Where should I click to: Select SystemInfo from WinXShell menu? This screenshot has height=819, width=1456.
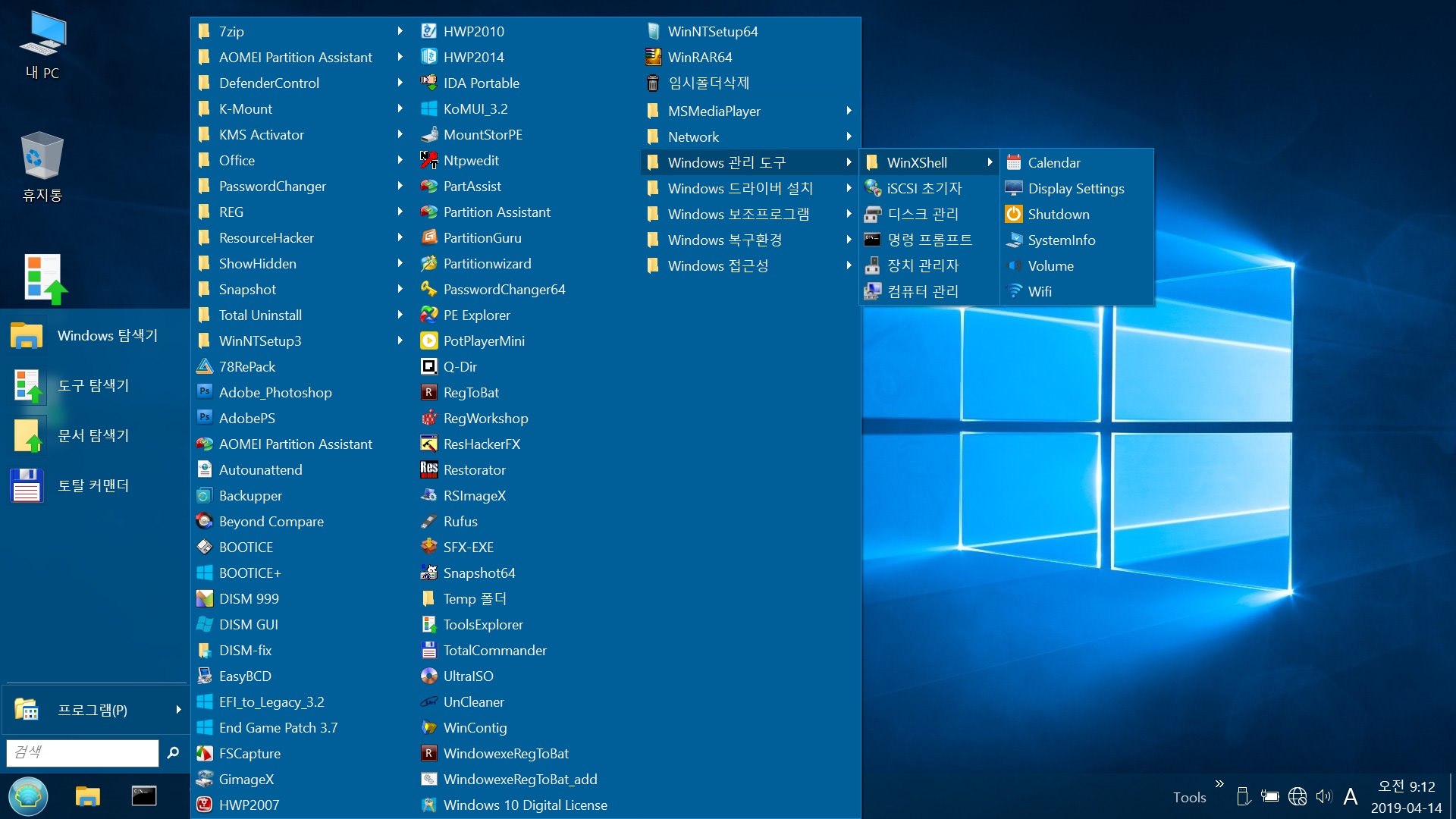pyautogui.click(x=1062, y=240)
